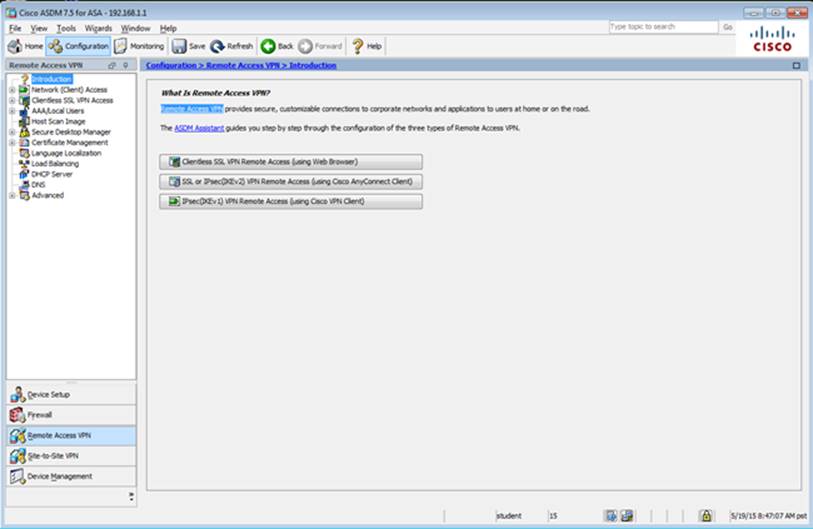Open the Monitoring view from toolbar
Image resolution: width=813 pixels, height=529 pixels.
[139, 46]
